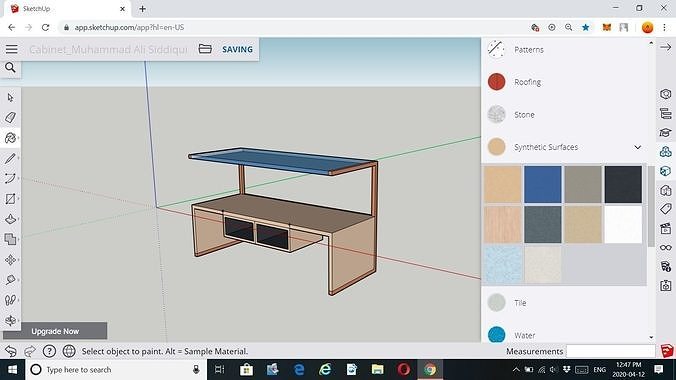This screenshot has width=676, height=380.
Task: Collapse the Synthetic Surfaces category chevron
Action: [638, 147]
